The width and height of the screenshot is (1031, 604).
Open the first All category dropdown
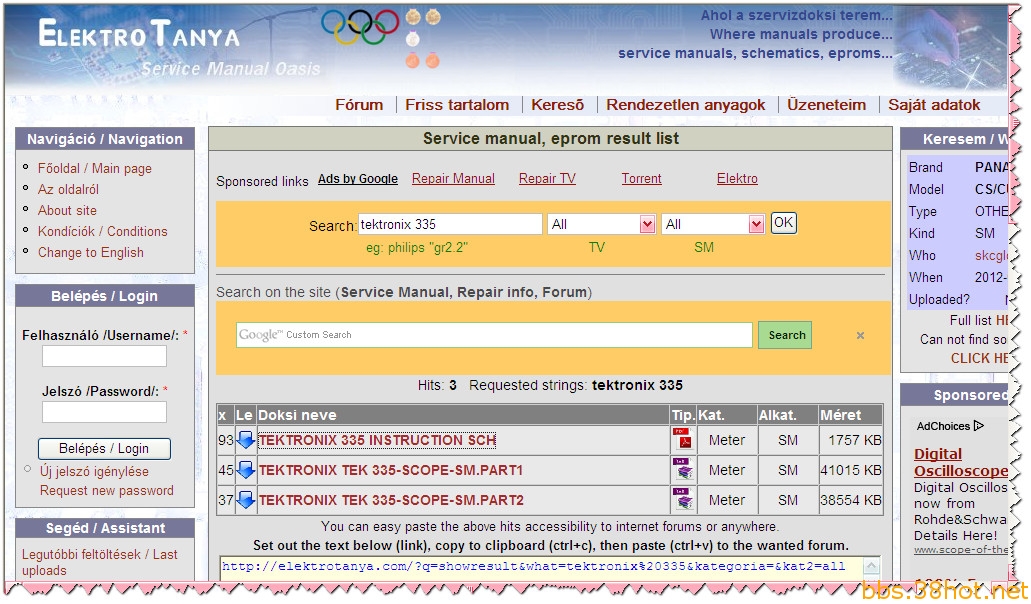[x=601, y=224]
